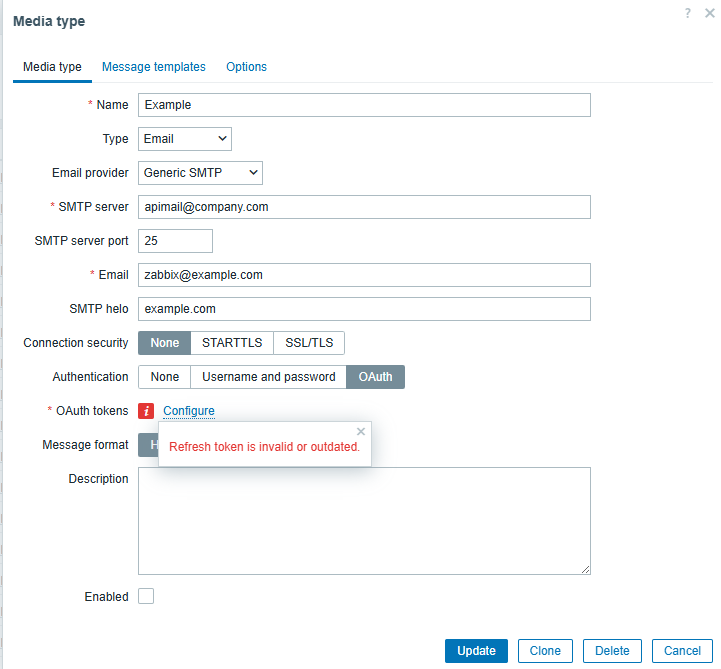This screenshot has height=669, width=721.
Task: Open the Type dropdown showing Email
Action: pos(185,139)
